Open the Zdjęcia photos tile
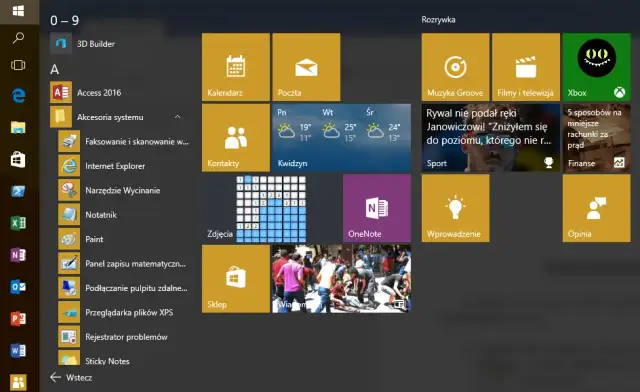 [x=271, y=208]
